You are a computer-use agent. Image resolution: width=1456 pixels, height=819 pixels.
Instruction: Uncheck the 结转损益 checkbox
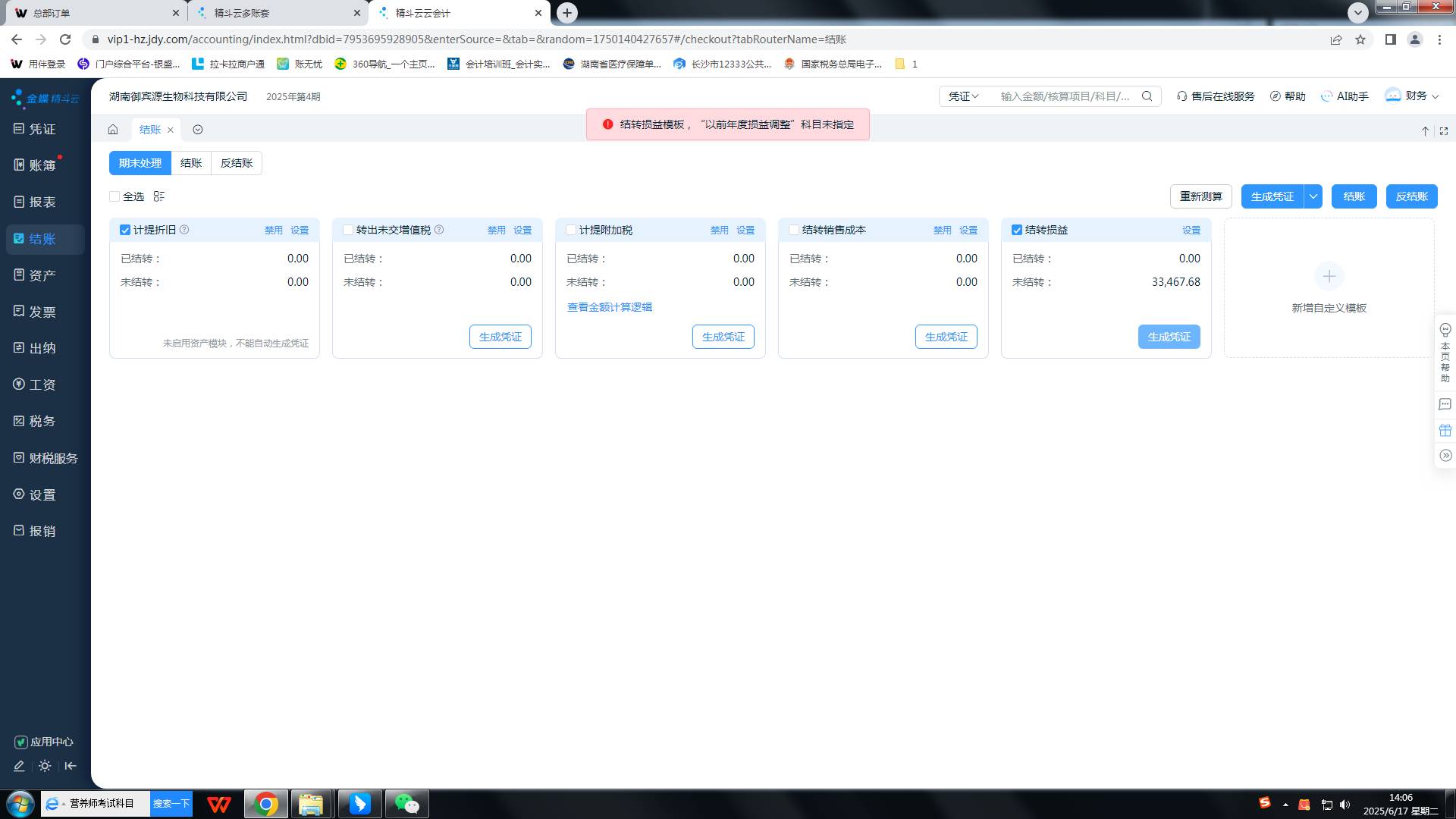[1017, 230]
